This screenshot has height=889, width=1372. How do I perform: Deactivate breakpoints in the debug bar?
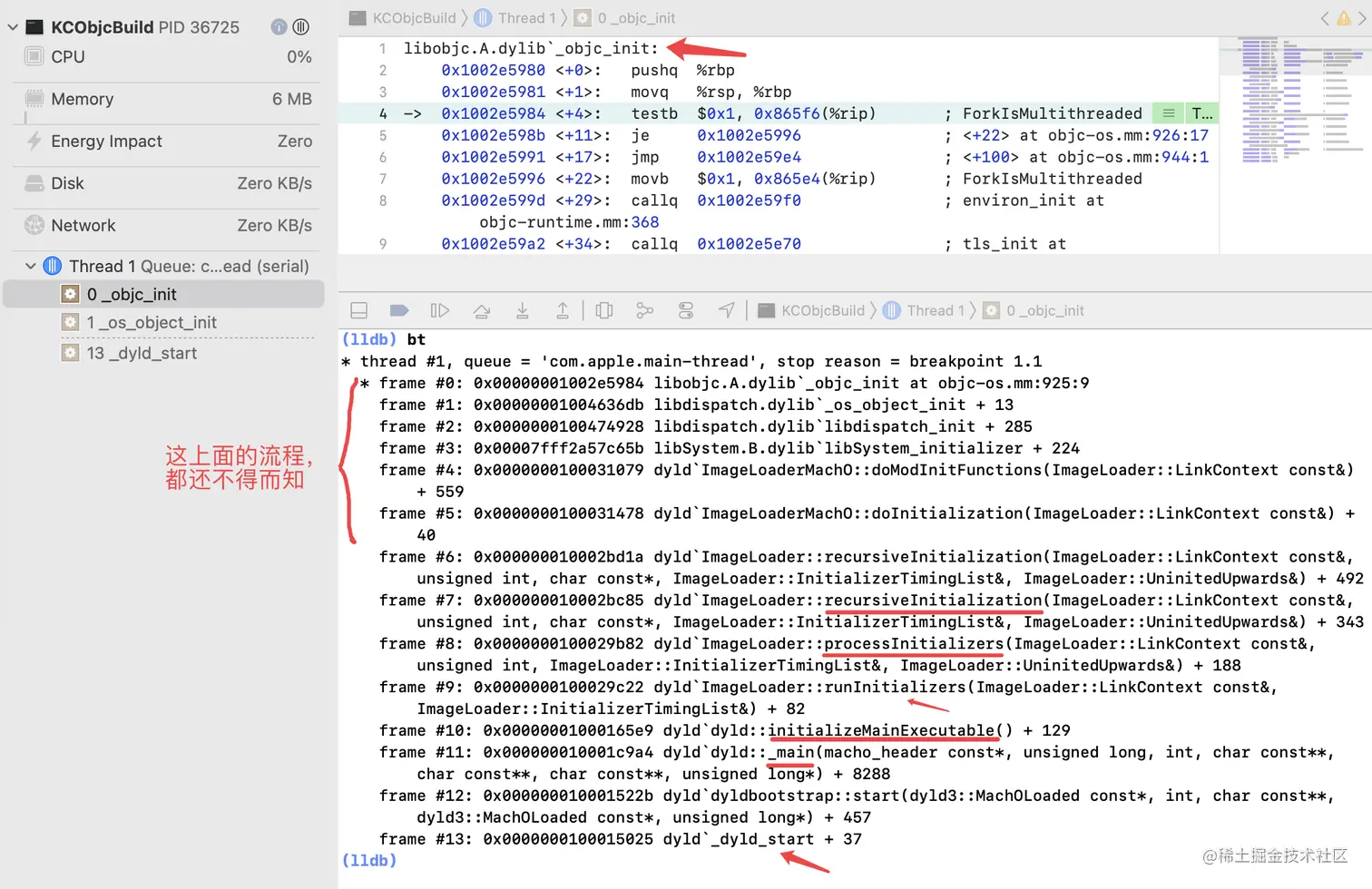(x=399, y=310)
